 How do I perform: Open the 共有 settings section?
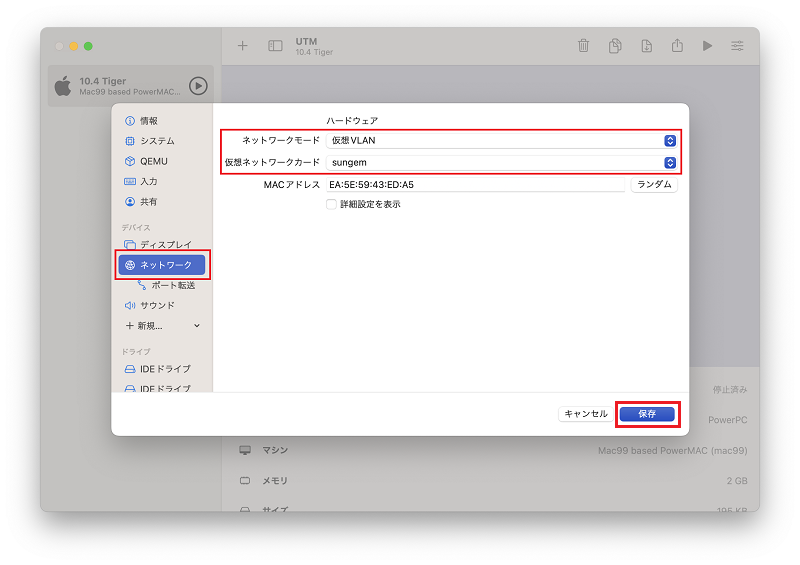point(162,202)
